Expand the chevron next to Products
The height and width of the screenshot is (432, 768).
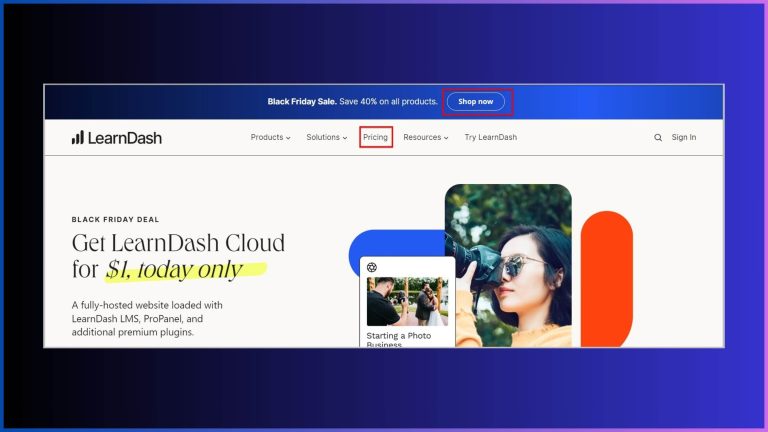(x=289, y=138)
